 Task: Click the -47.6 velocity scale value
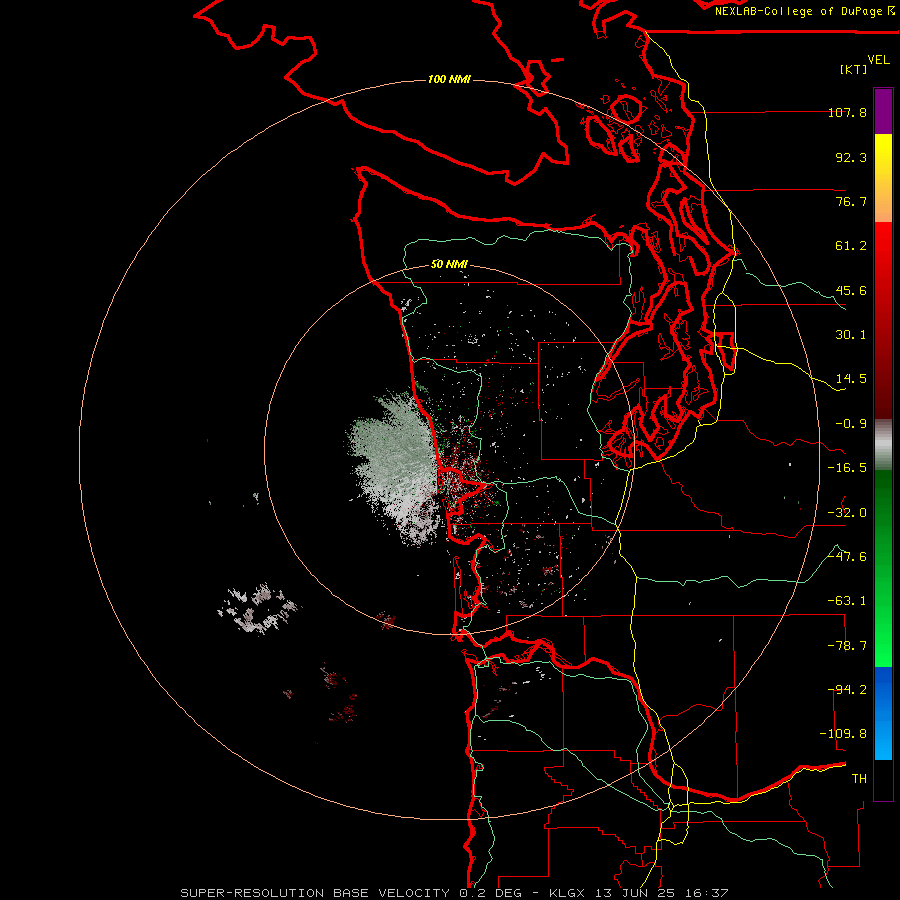pos(847,557)
